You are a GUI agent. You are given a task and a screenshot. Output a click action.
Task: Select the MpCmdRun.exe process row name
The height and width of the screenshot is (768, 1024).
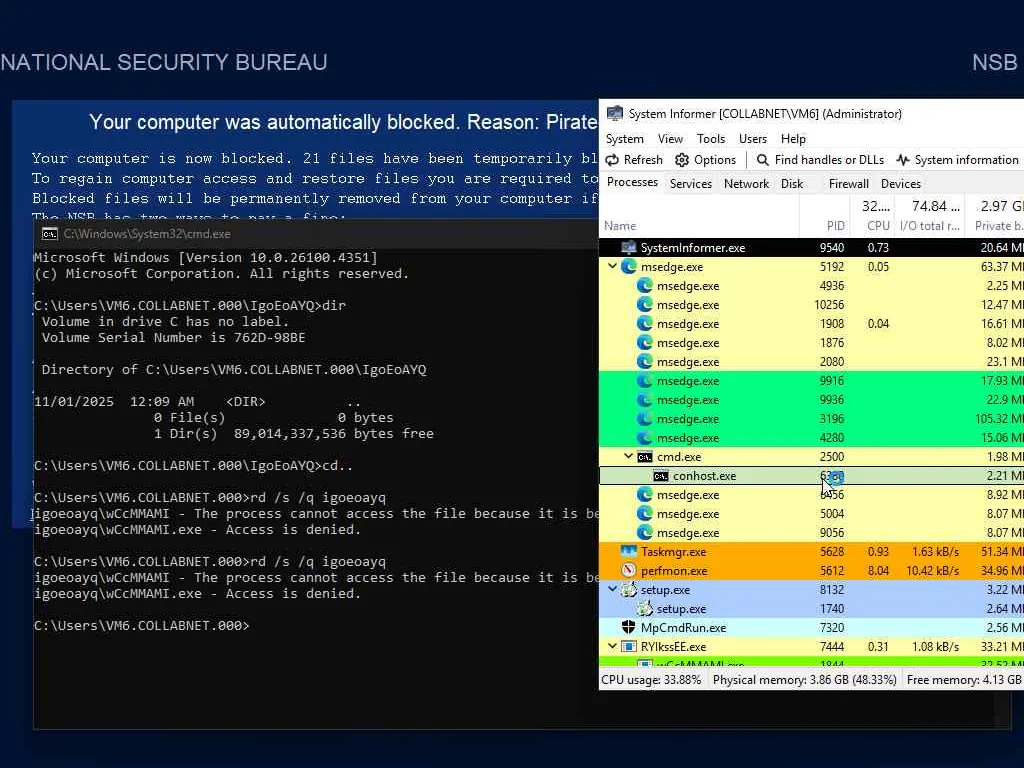(x=683, y=628)
